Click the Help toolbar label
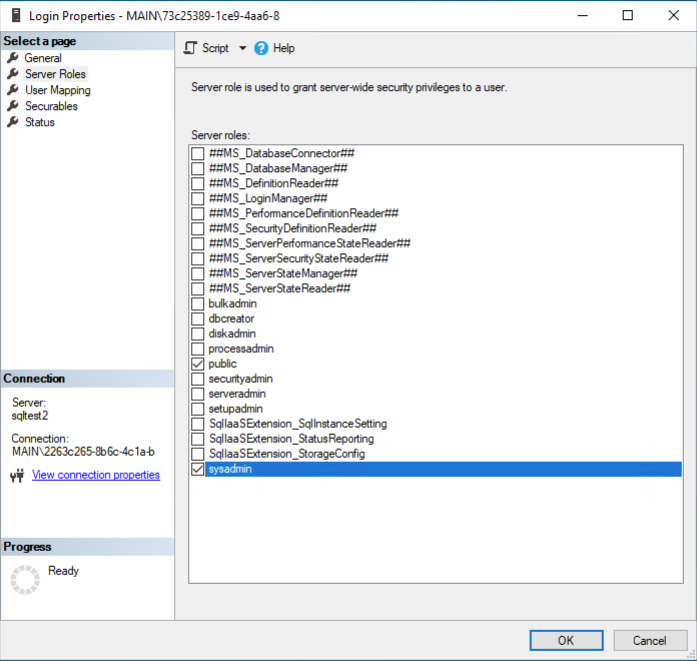The height and width of the screenshot is (661, 697). [x=284, y=48]
